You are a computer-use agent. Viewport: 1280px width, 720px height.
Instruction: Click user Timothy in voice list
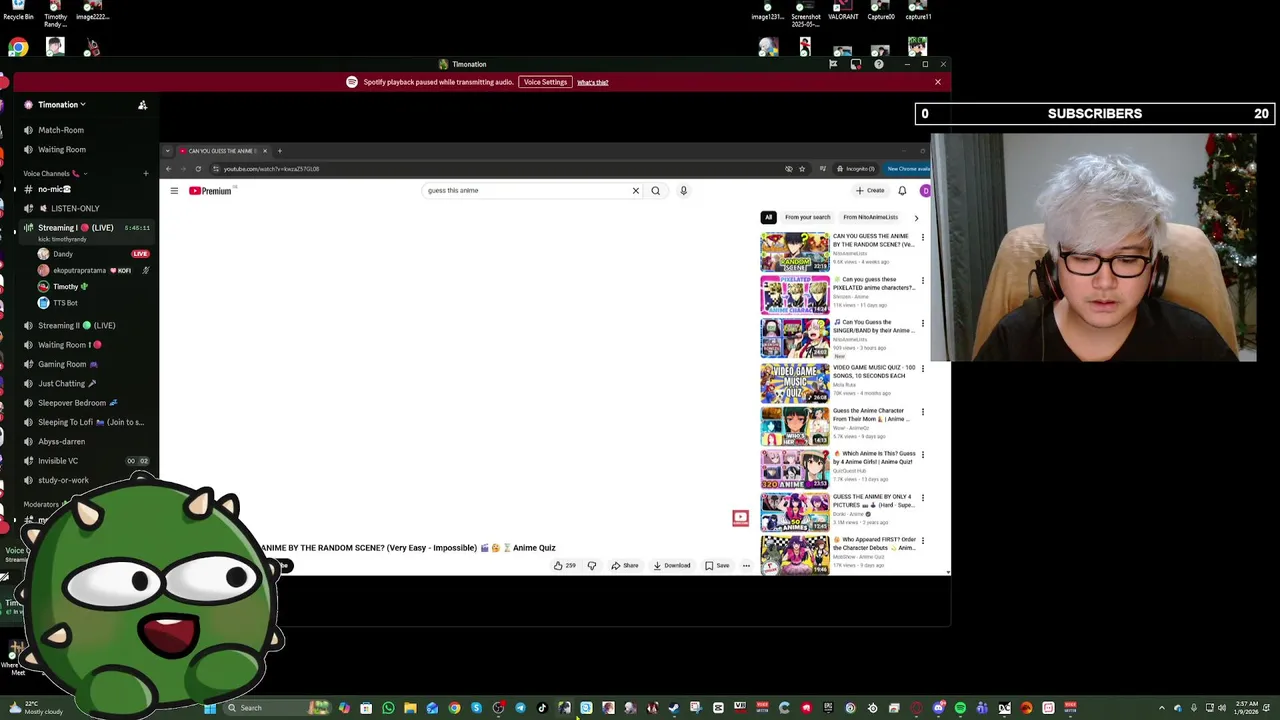(66, 286)
